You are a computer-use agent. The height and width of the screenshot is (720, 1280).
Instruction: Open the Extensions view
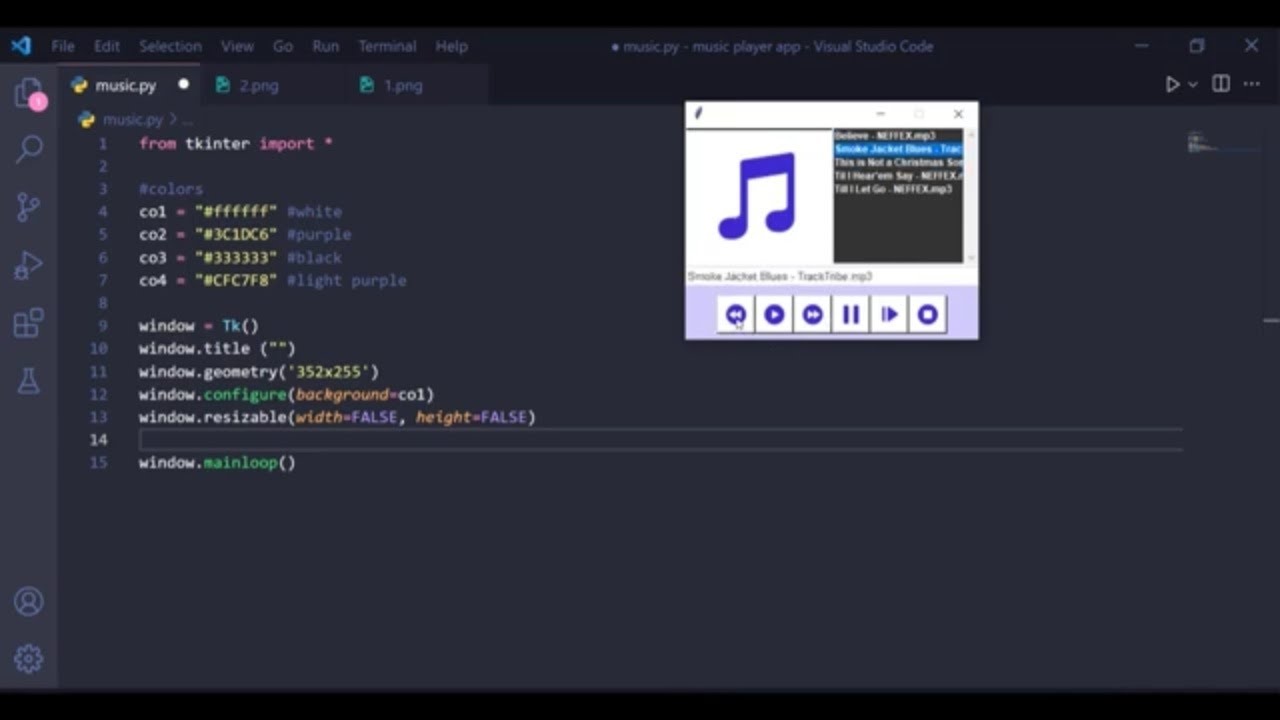(29, 322)
